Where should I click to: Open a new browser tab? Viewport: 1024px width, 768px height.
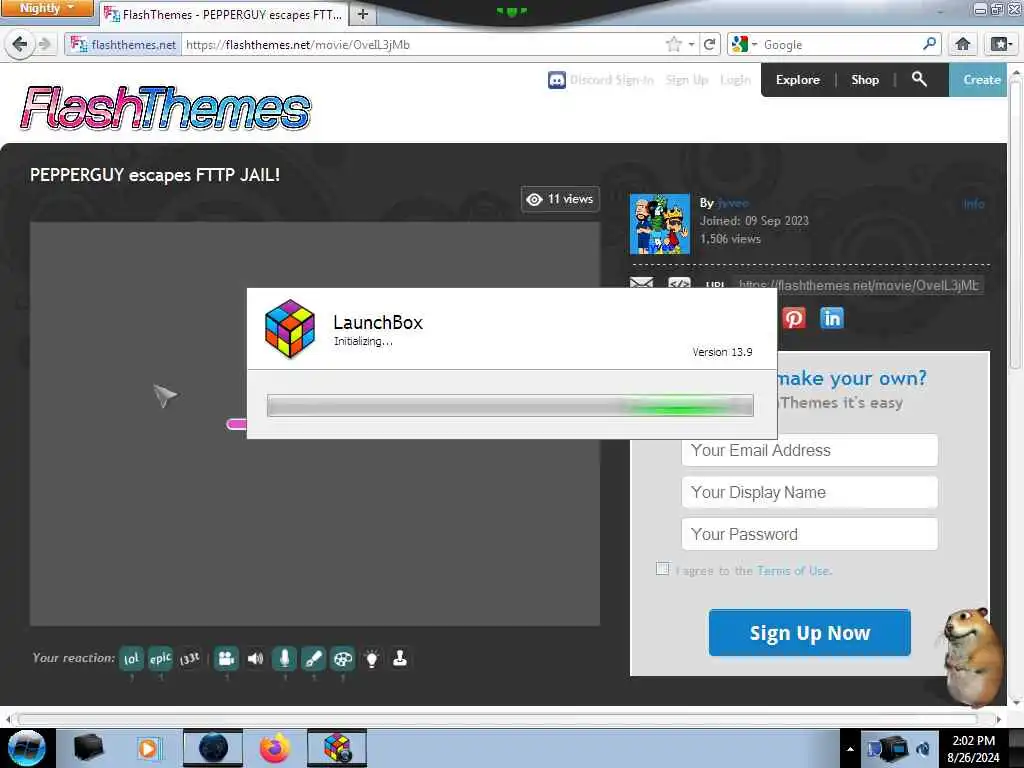point(363,14)
